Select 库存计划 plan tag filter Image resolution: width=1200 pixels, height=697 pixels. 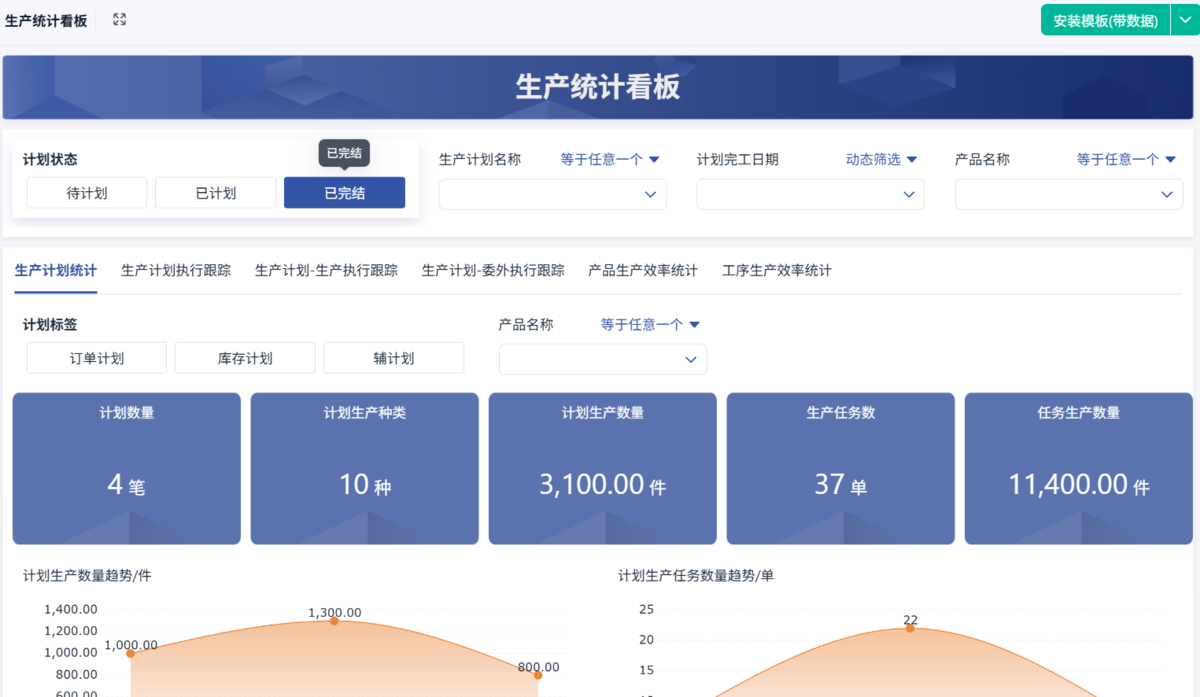[245, 358]
